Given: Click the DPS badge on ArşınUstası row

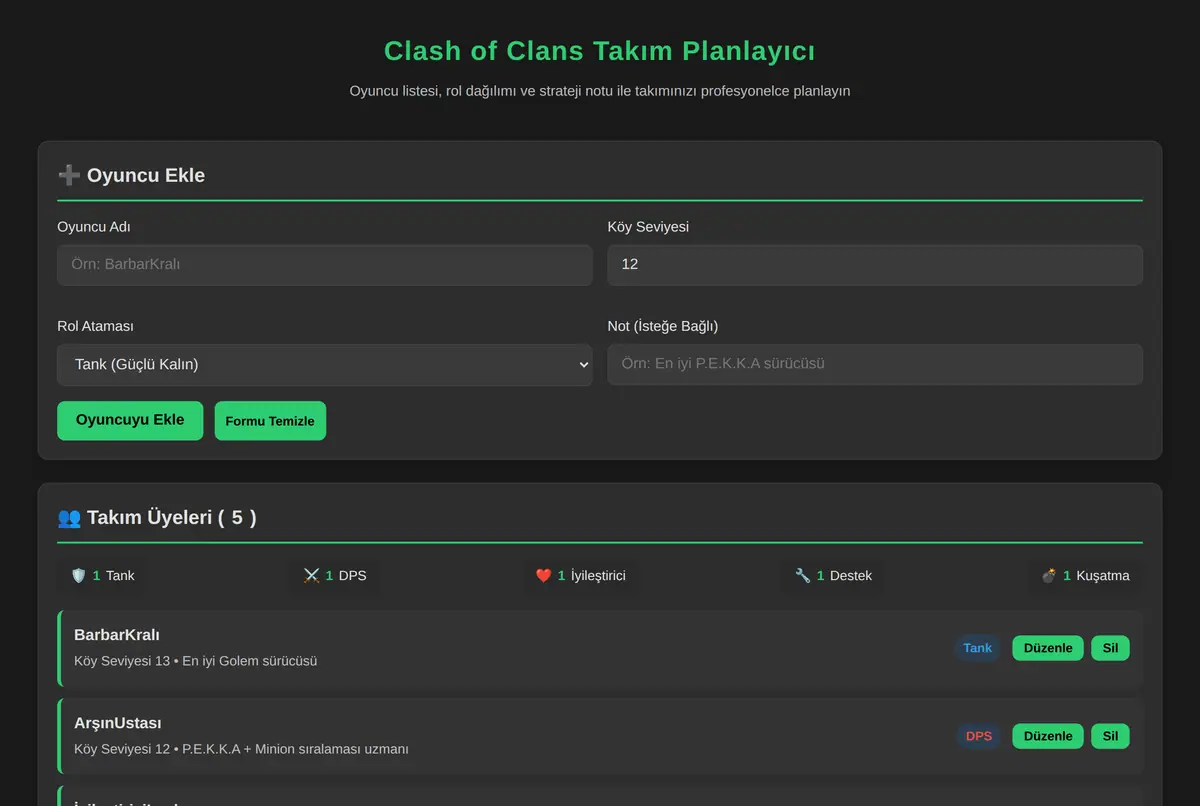Looking at the screenshot, I should click(x=979, y=736).
